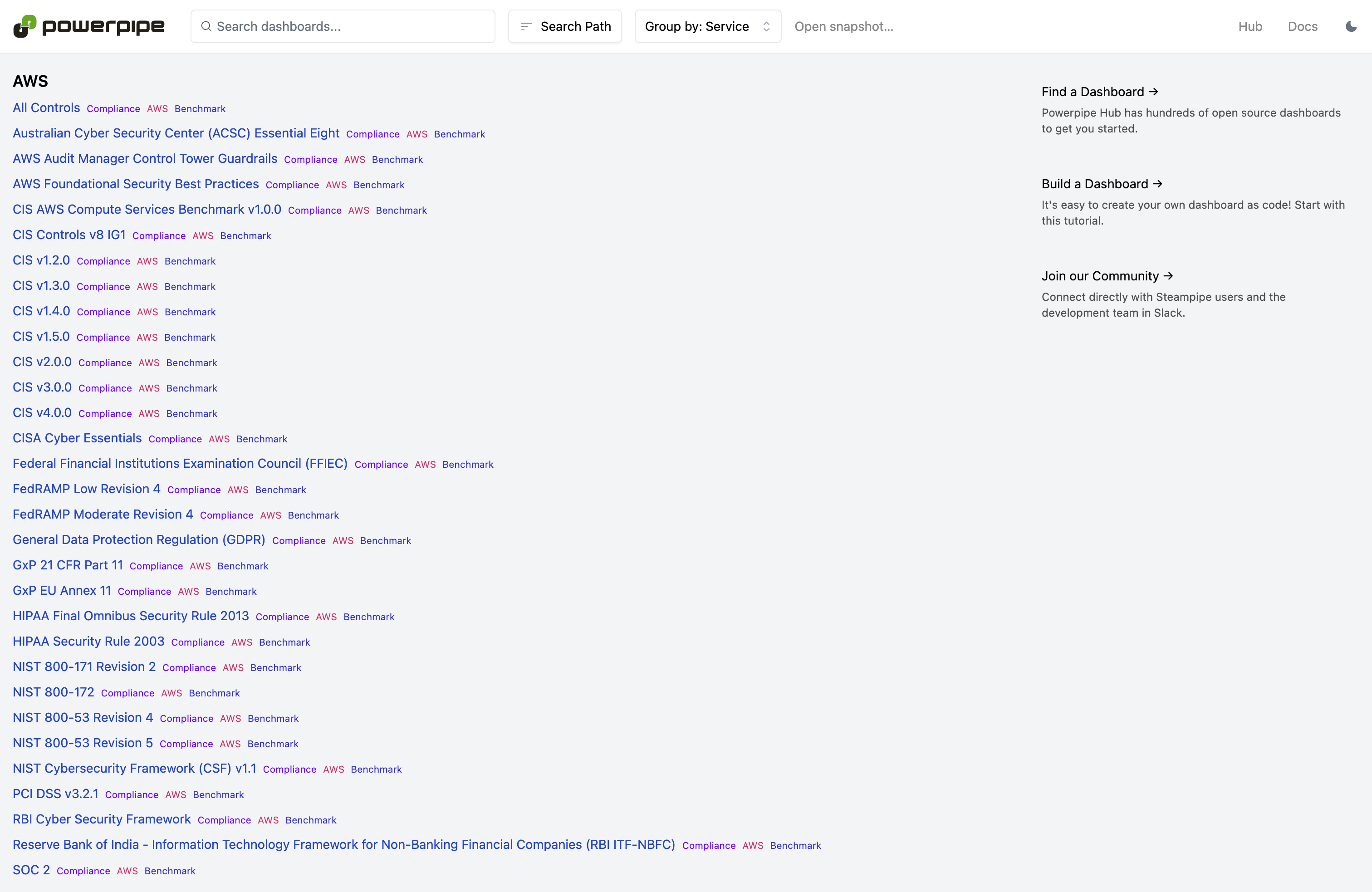
Task: Open AWS Foundational Security Best Practices
Action: tap(136, 184)
